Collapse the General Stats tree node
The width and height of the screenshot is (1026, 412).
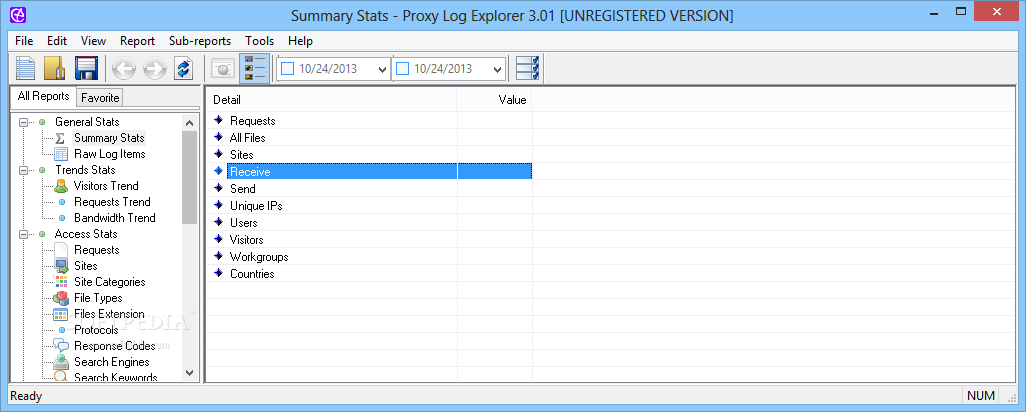point(24,122)
